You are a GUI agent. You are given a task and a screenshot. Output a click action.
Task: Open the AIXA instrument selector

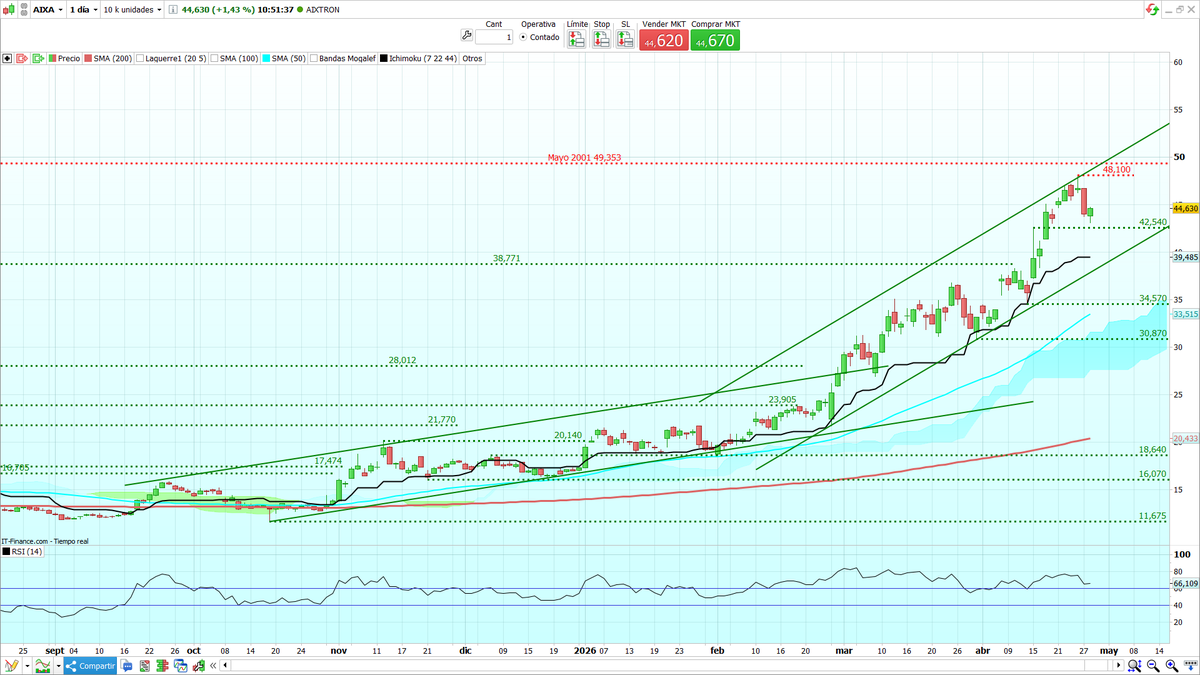tap(49, 9)
